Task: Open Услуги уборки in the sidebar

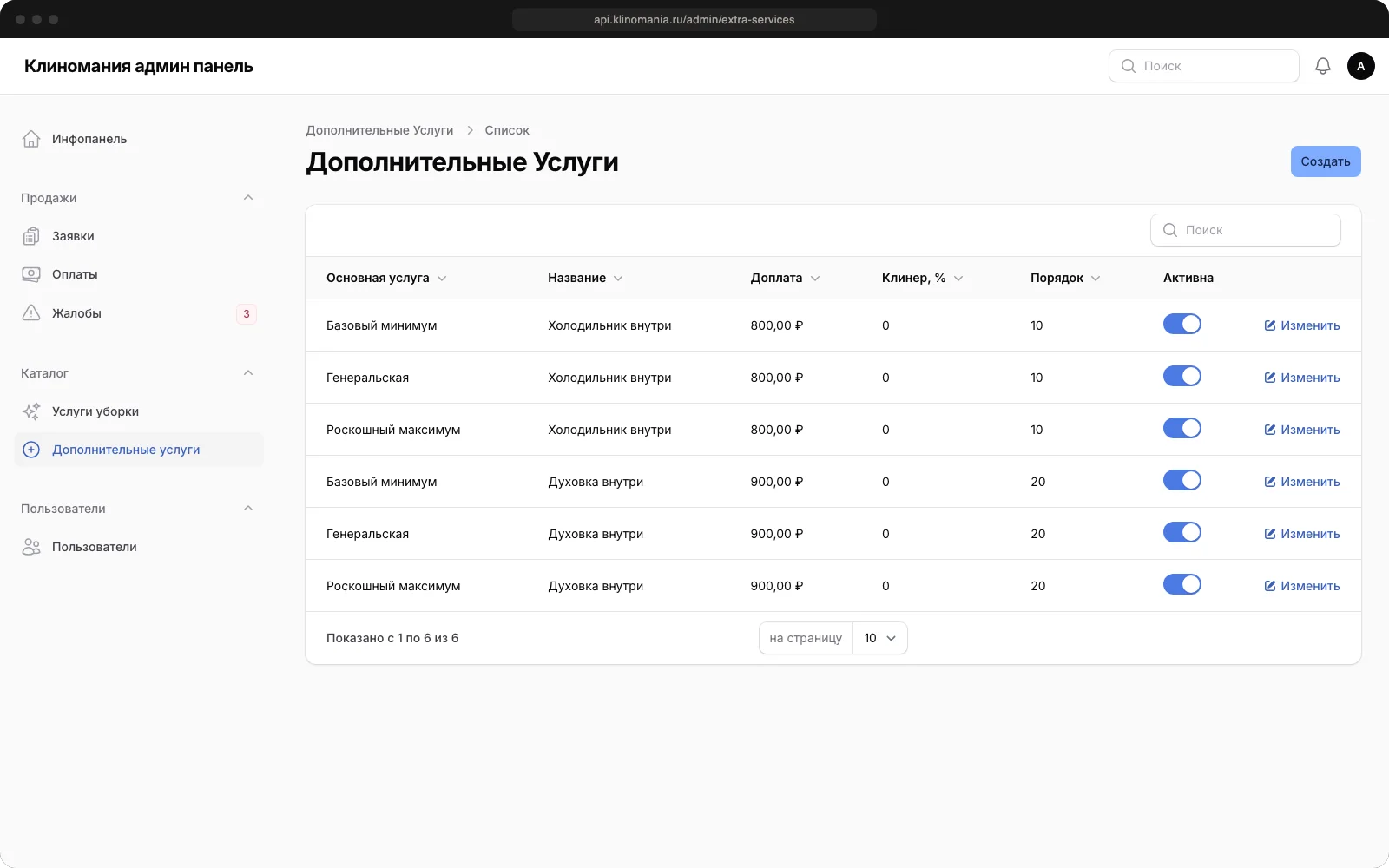Action: coord(139,411)
